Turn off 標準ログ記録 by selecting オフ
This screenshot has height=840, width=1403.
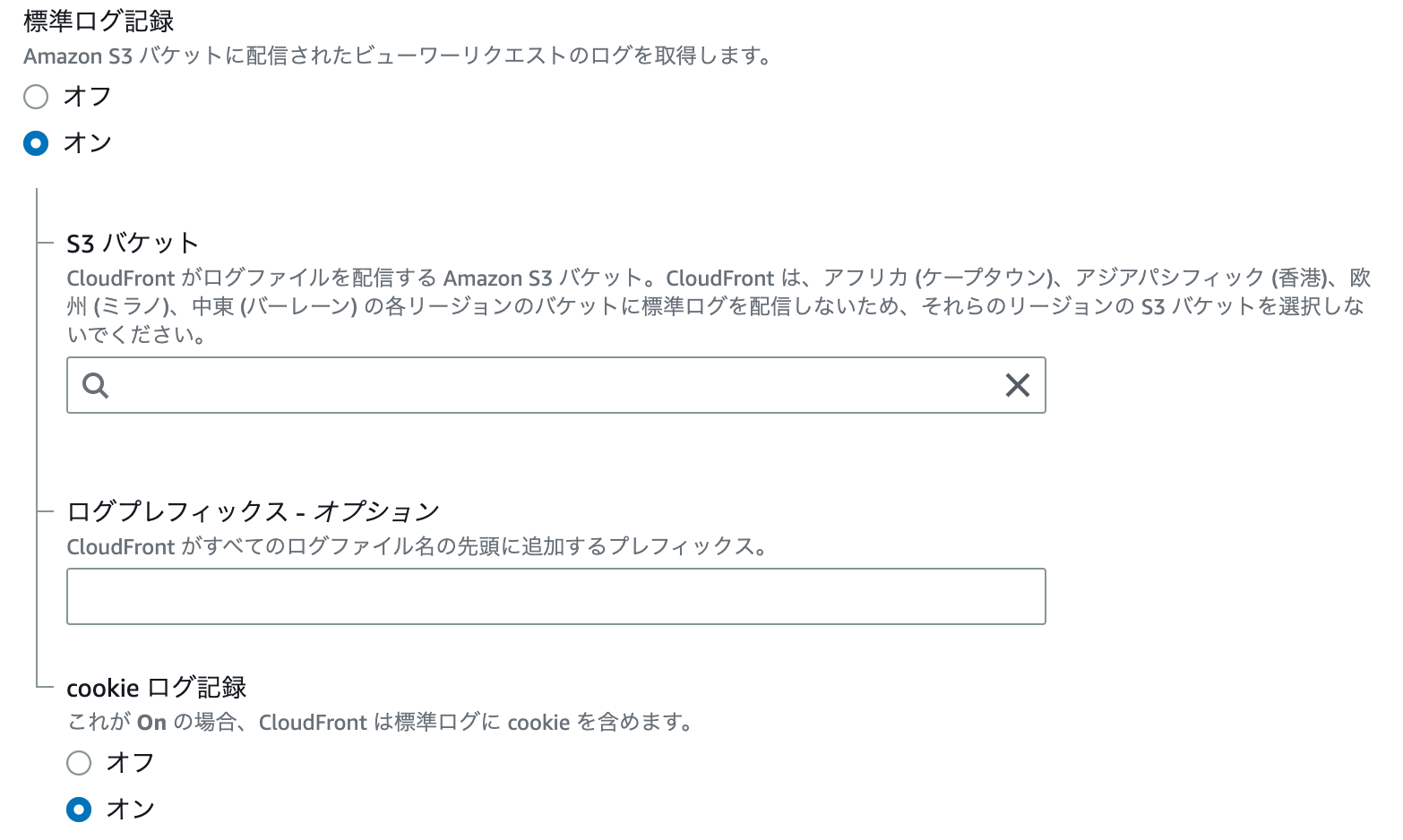(36, 96)
